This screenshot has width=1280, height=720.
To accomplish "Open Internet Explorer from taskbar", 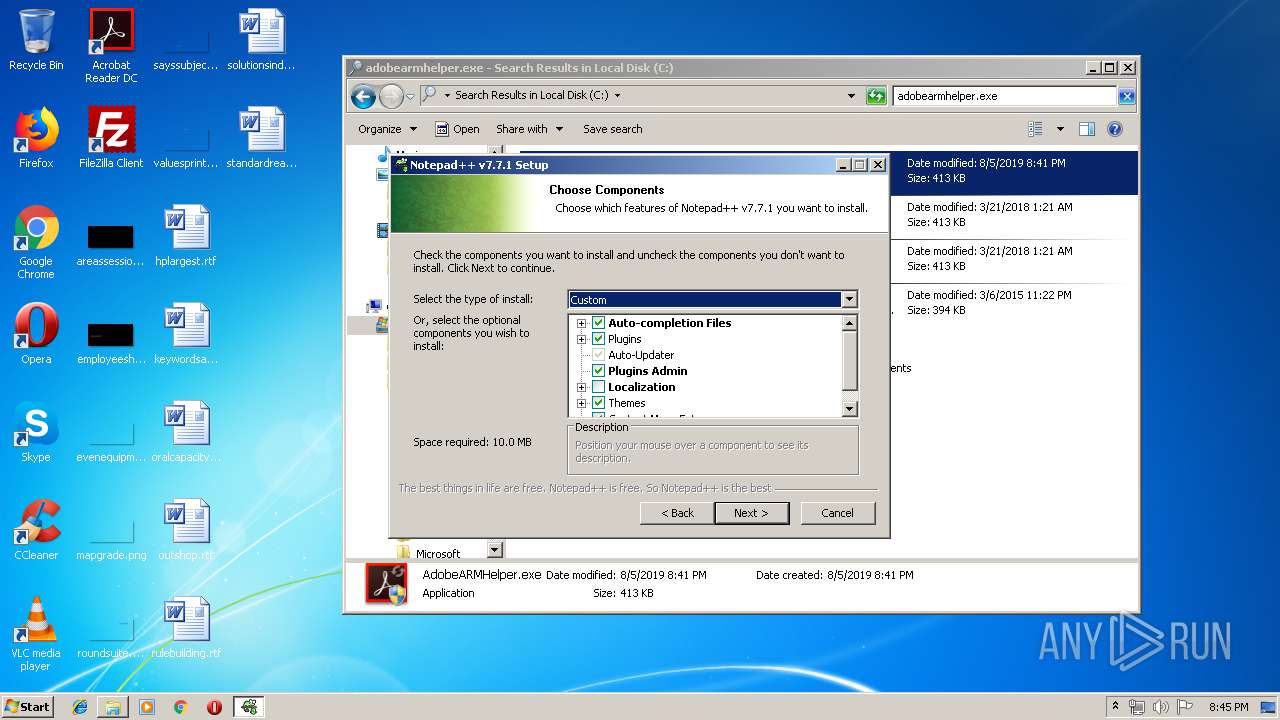I will click(80, 707).
